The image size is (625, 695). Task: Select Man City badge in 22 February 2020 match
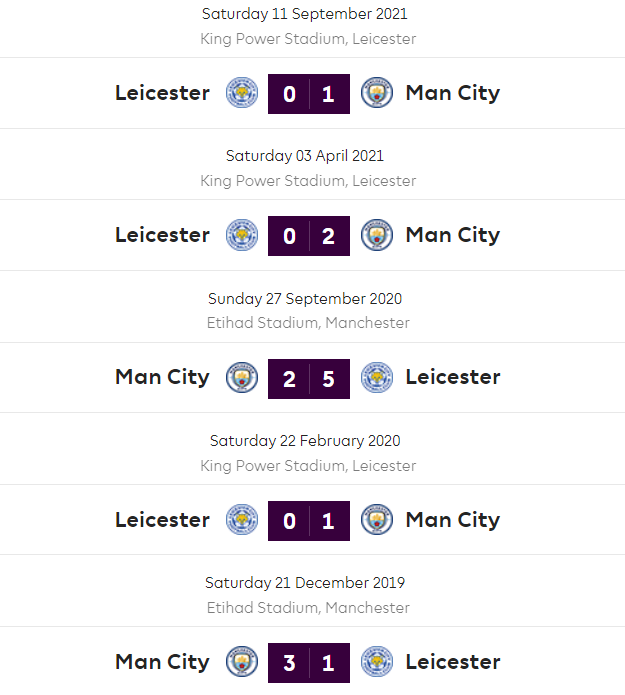coord(377,520)
